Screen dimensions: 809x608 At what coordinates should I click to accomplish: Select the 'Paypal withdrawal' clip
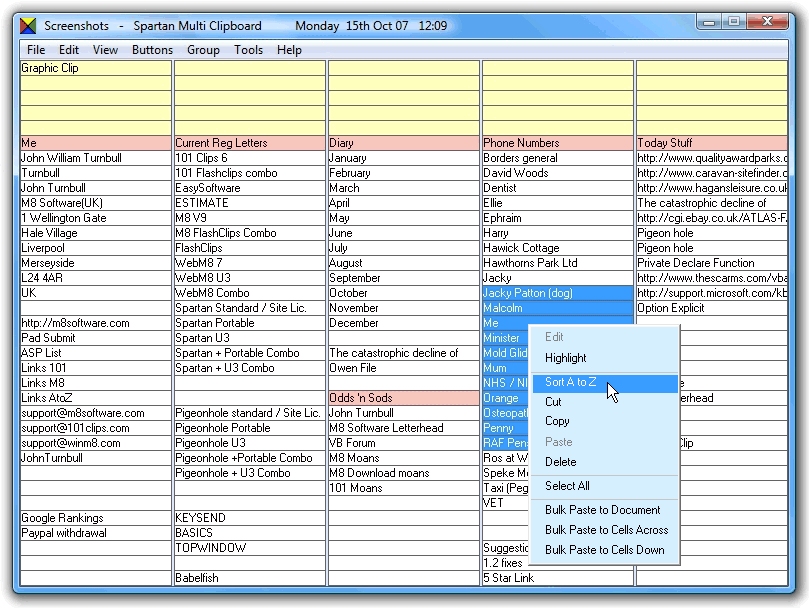click(x=95, y=533)
